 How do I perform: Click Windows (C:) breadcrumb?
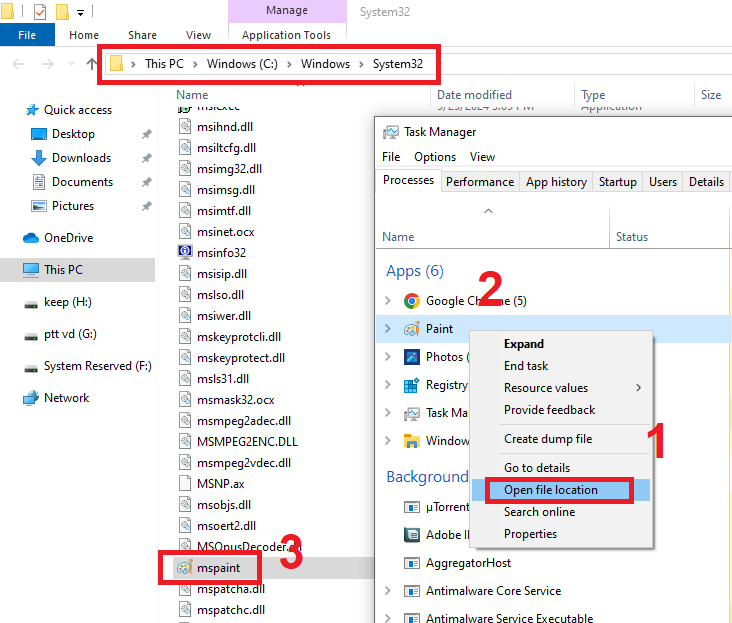[x=242, y=63]
